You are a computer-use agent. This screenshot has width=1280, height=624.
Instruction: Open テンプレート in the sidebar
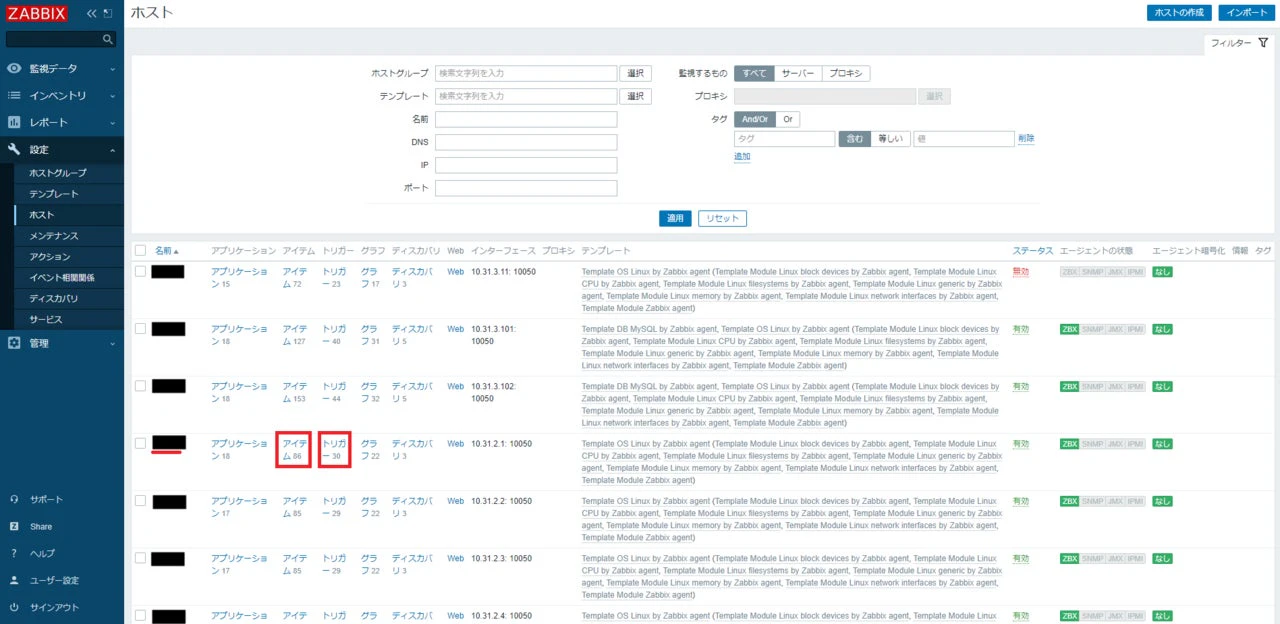point(54,194)
